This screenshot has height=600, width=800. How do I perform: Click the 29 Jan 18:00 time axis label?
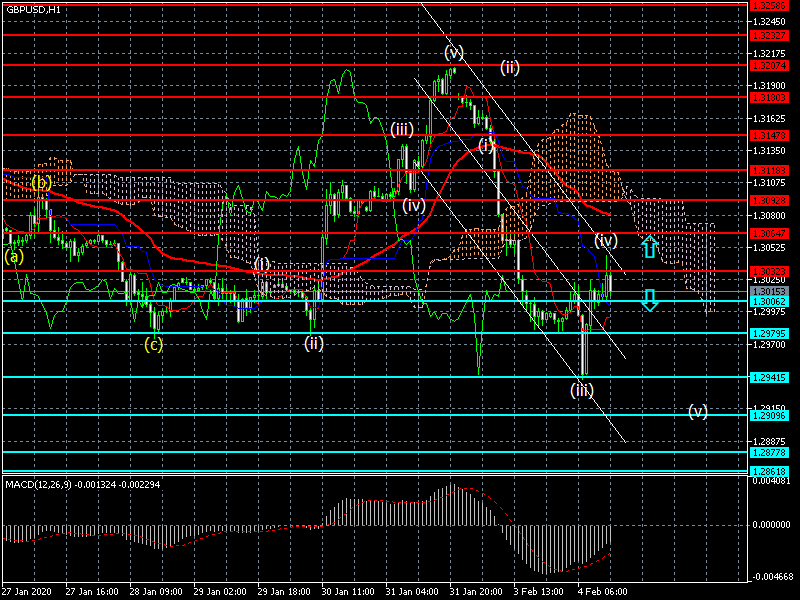point(284,592)
